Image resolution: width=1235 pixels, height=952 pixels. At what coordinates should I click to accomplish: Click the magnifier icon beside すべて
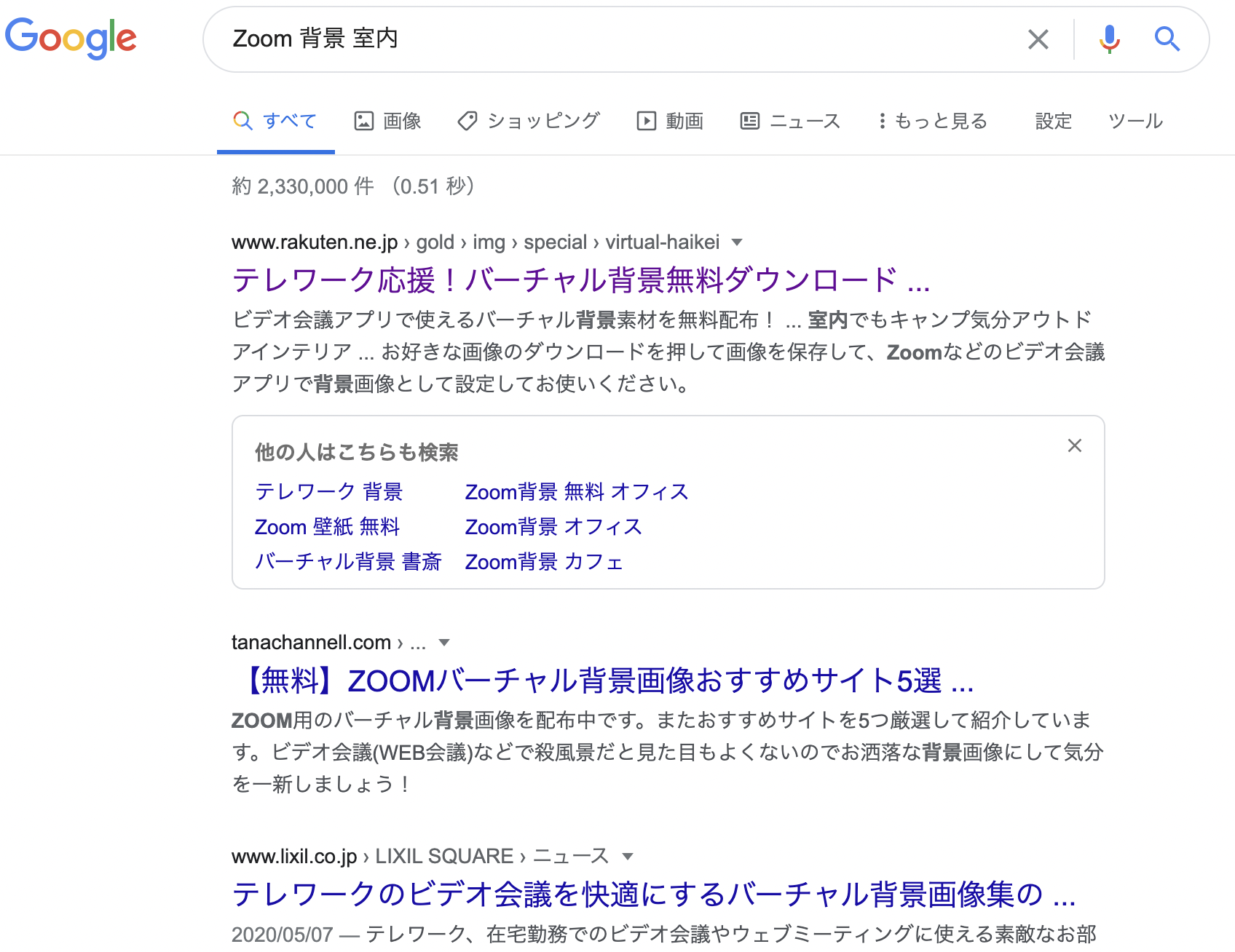(x=242, y=121)
